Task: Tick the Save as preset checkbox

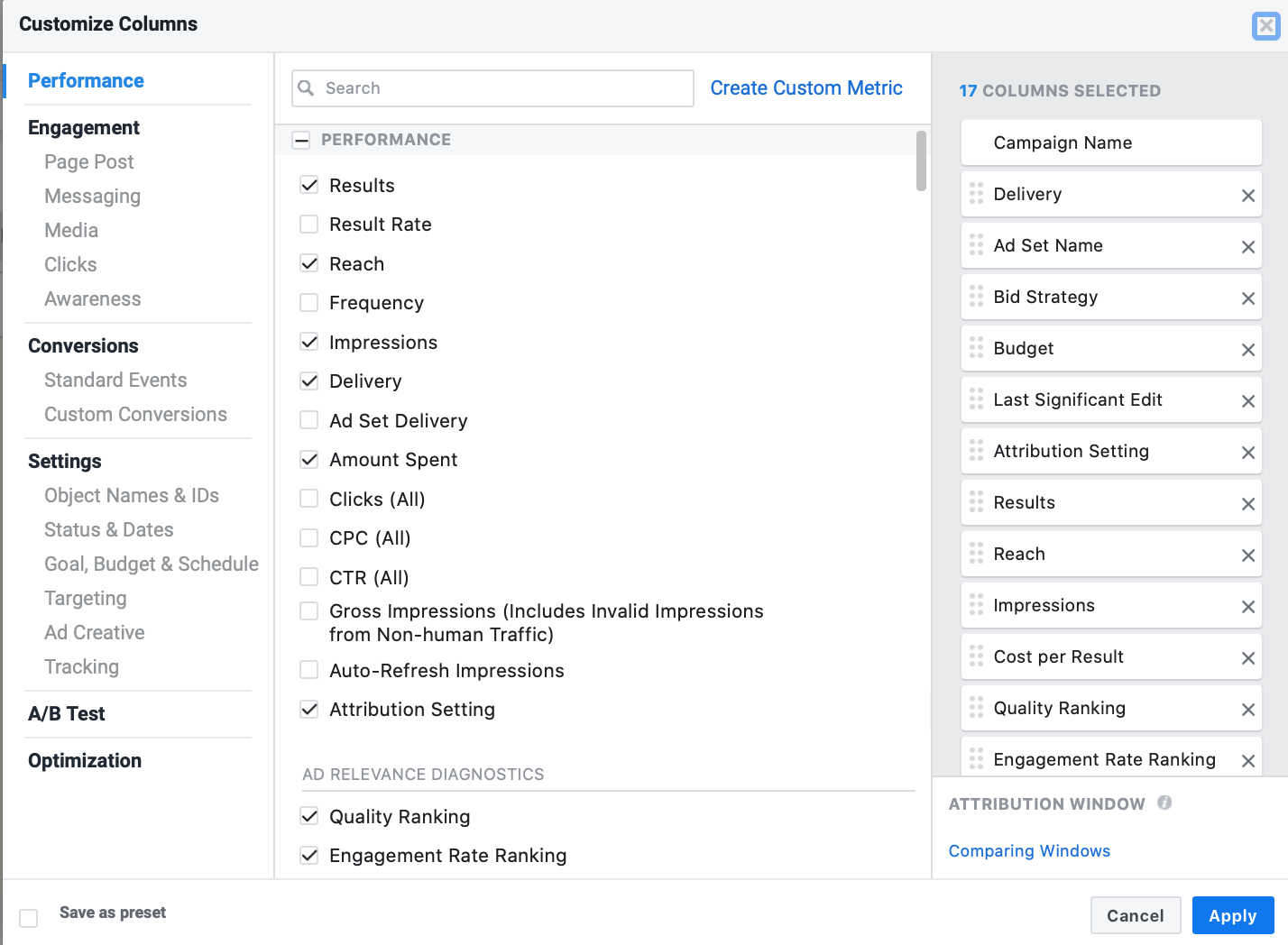Action: click(x=29, y=918)
